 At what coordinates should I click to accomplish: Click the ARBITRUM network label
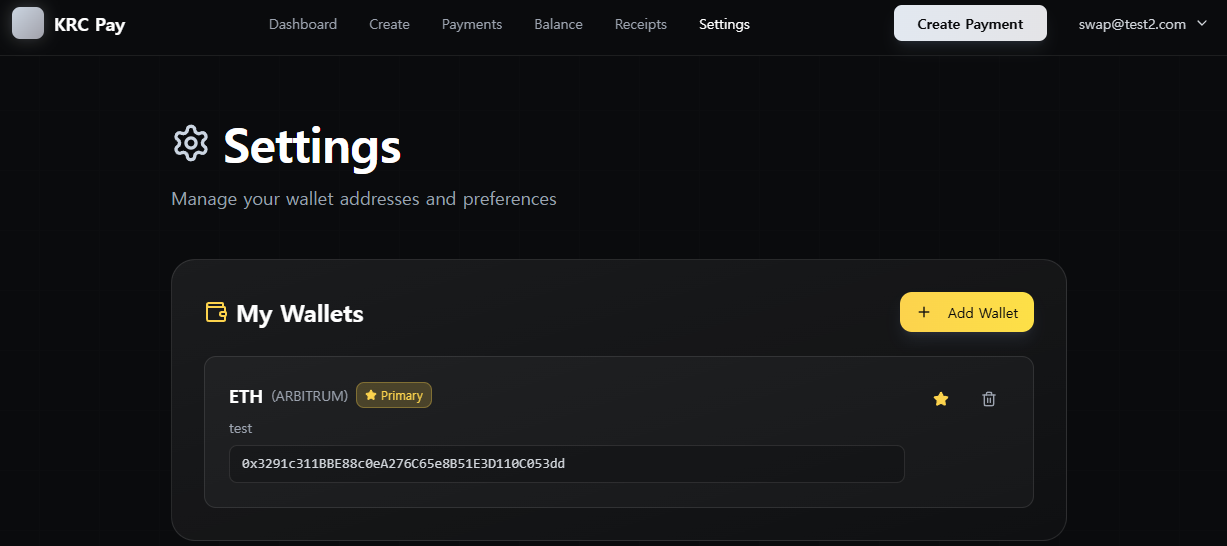click(310, 396)
